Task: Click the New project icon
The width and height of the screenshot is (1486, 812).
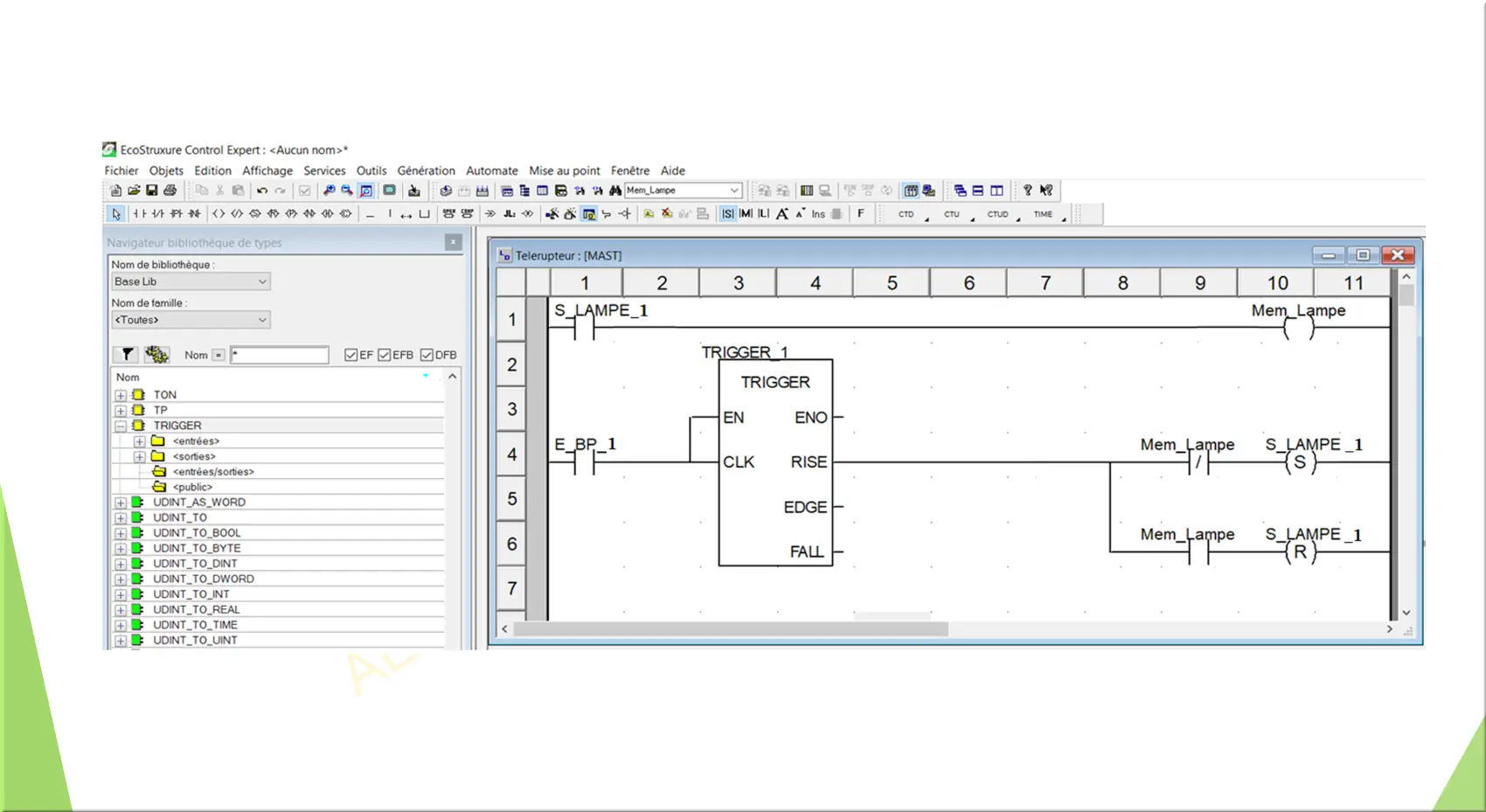Action: tap(115, 191)
